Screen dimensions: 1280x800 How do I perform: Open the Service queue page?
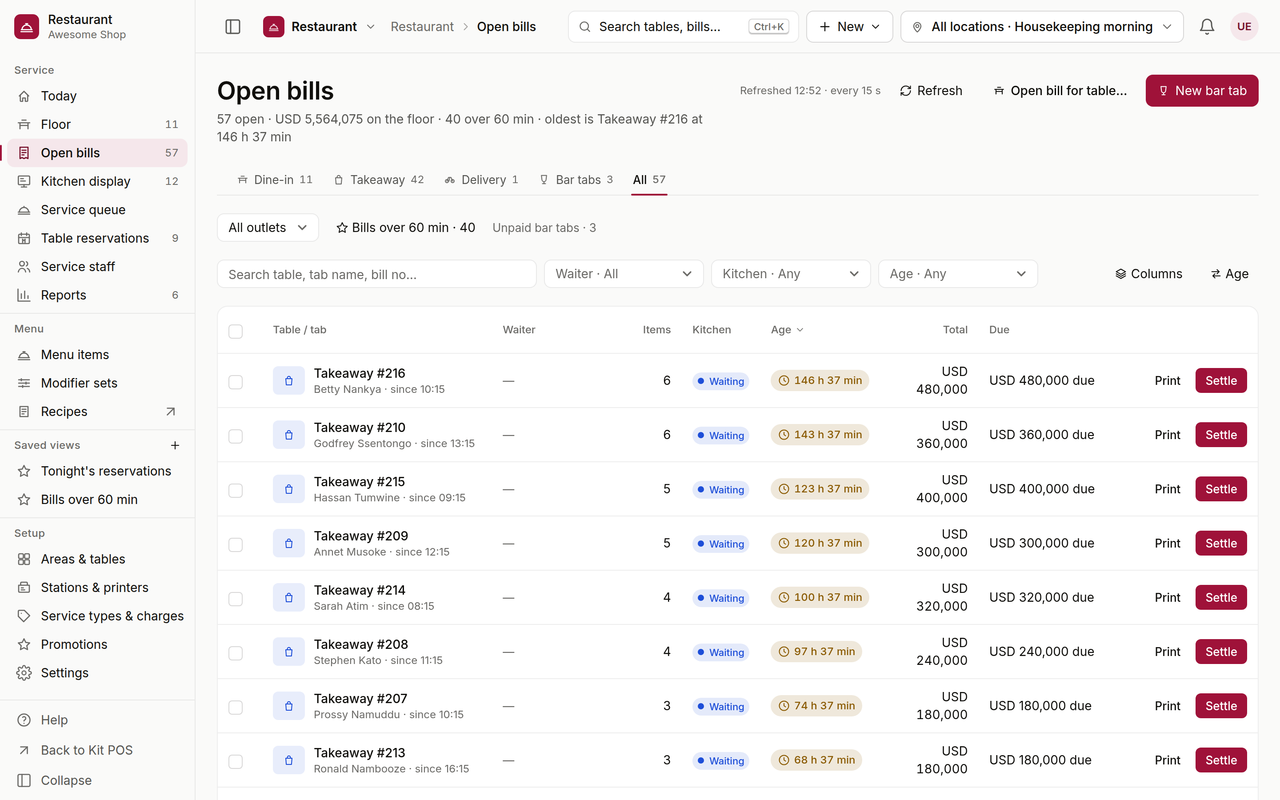click(97, 210)
